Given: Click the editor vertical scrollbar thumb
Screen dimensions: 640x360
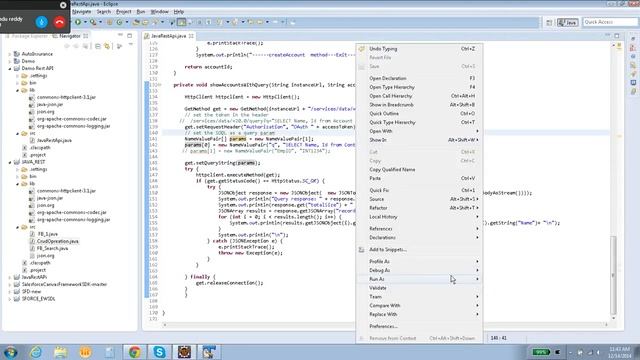Looking at the screenshot, I should pyautogui.click(x=613, y=276).
